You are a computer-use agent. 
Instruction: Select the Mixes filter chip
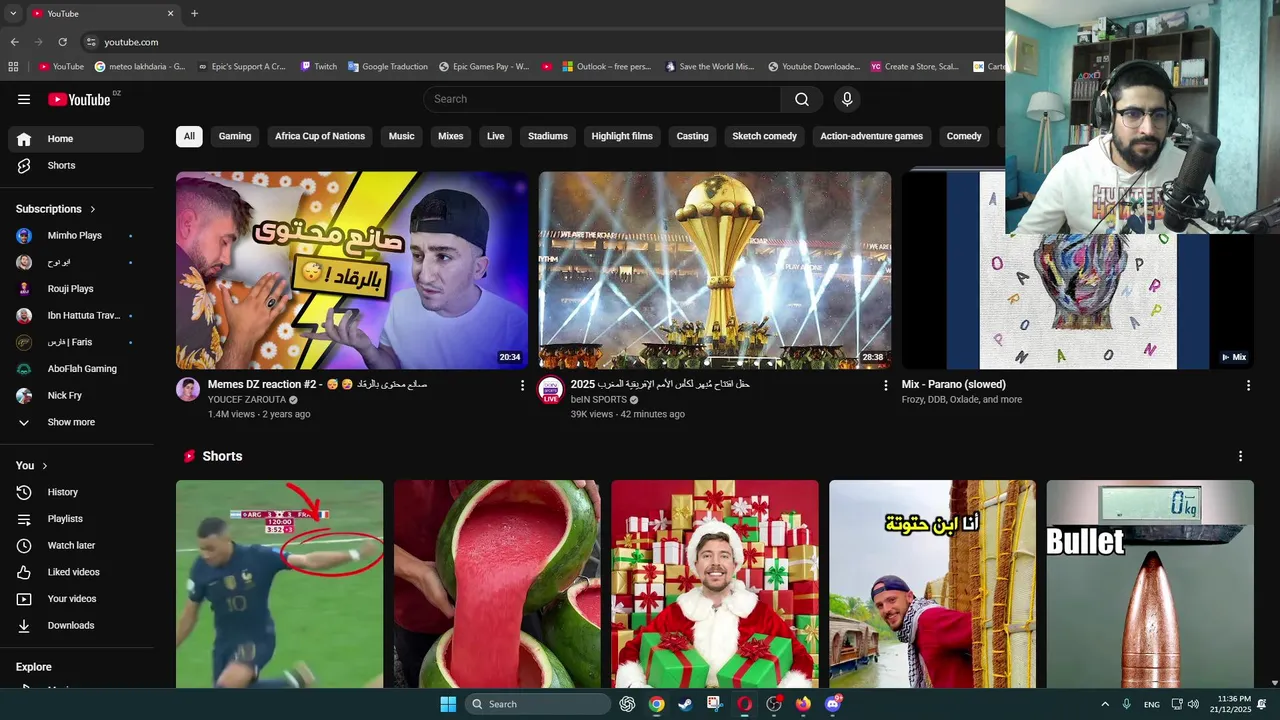tap(451, 136)
